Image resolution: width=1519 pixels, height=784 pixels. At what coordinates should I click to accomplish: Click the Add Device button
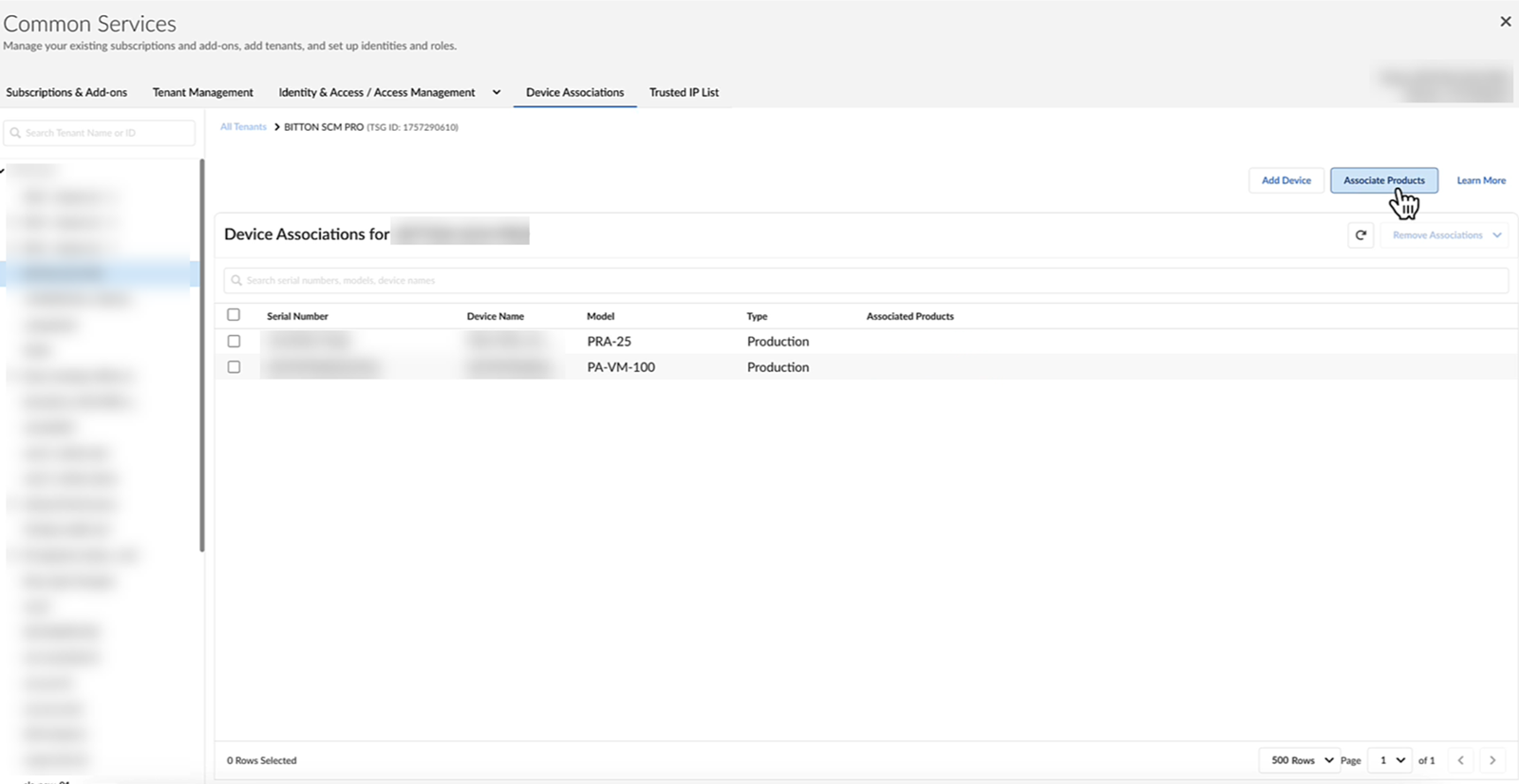[x=1285, y=180]
